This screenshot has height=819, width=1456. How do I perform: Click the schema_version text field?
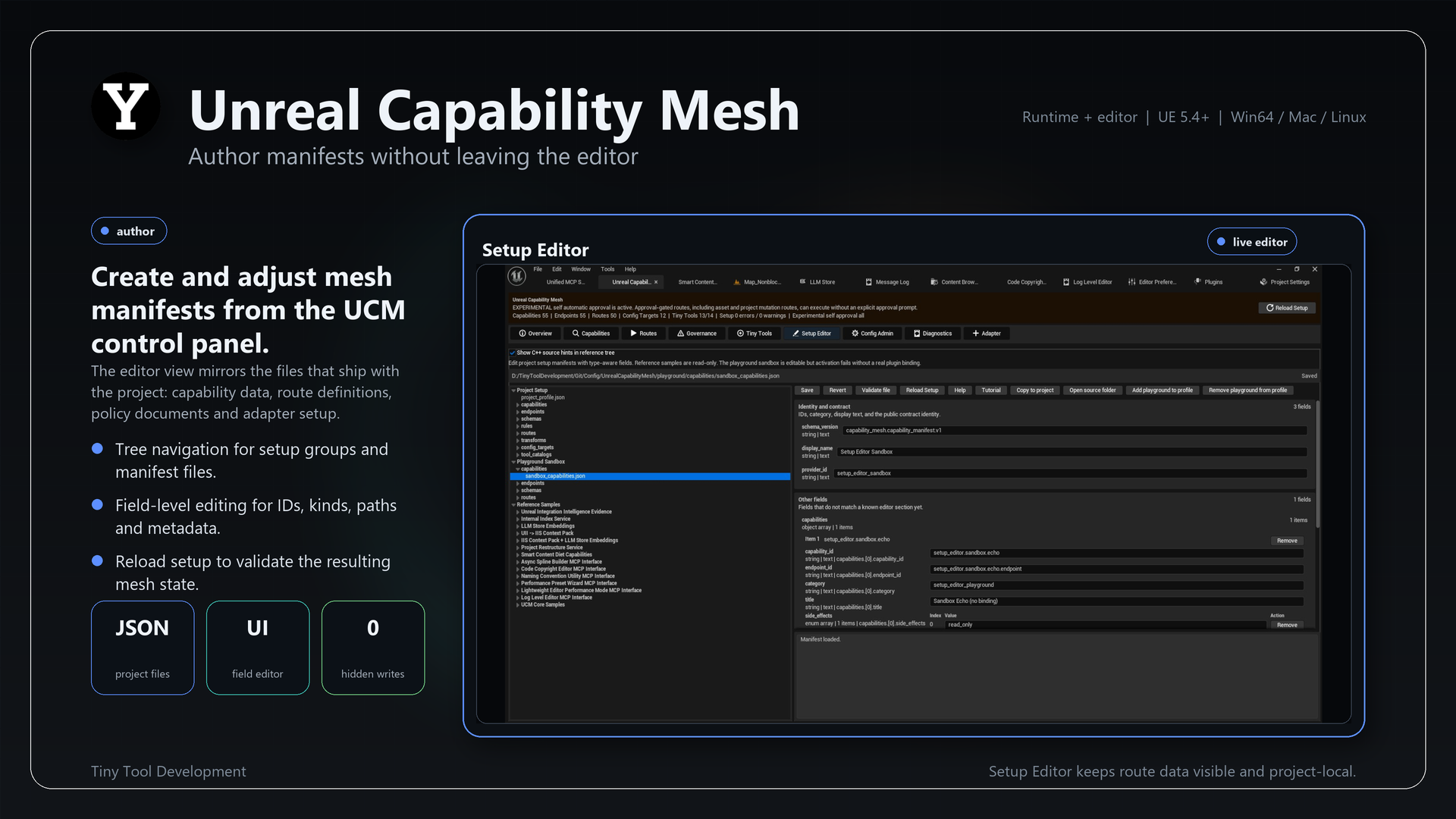pyautogui.click(x=1075, y=431)
